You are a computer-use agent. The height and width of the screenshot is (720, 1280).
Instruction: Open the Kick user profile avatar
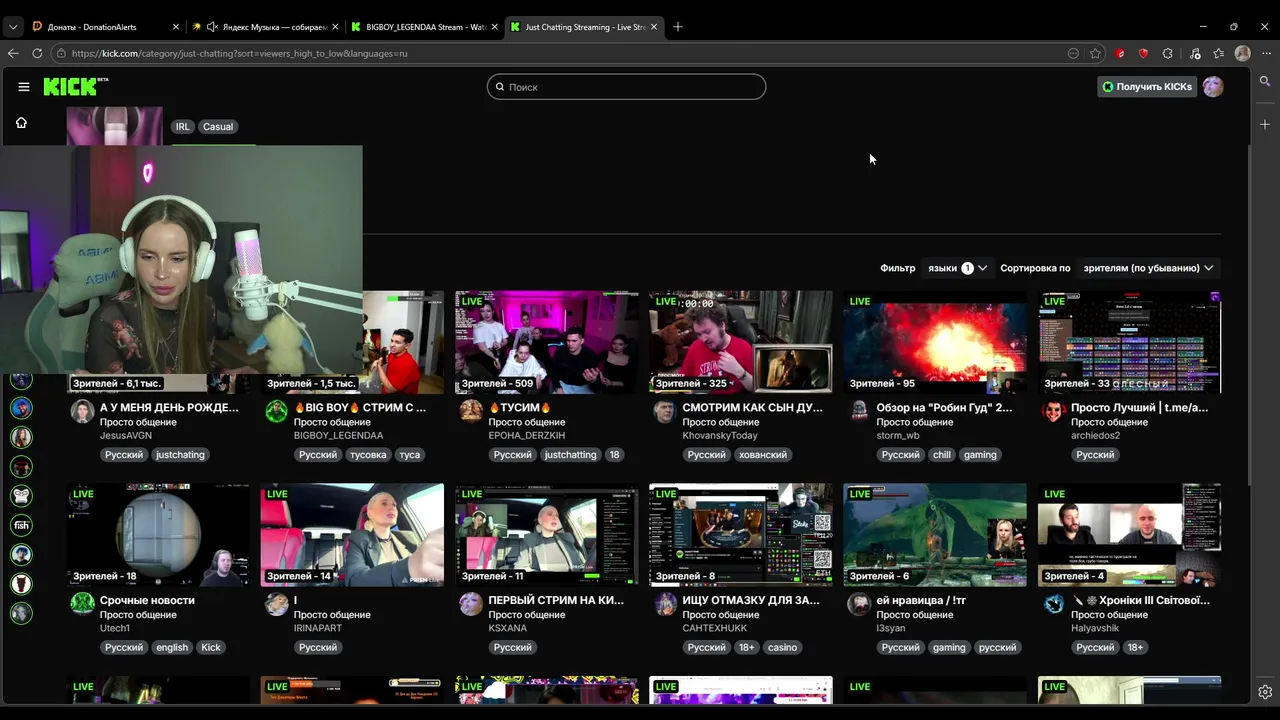pos(1213,87)
